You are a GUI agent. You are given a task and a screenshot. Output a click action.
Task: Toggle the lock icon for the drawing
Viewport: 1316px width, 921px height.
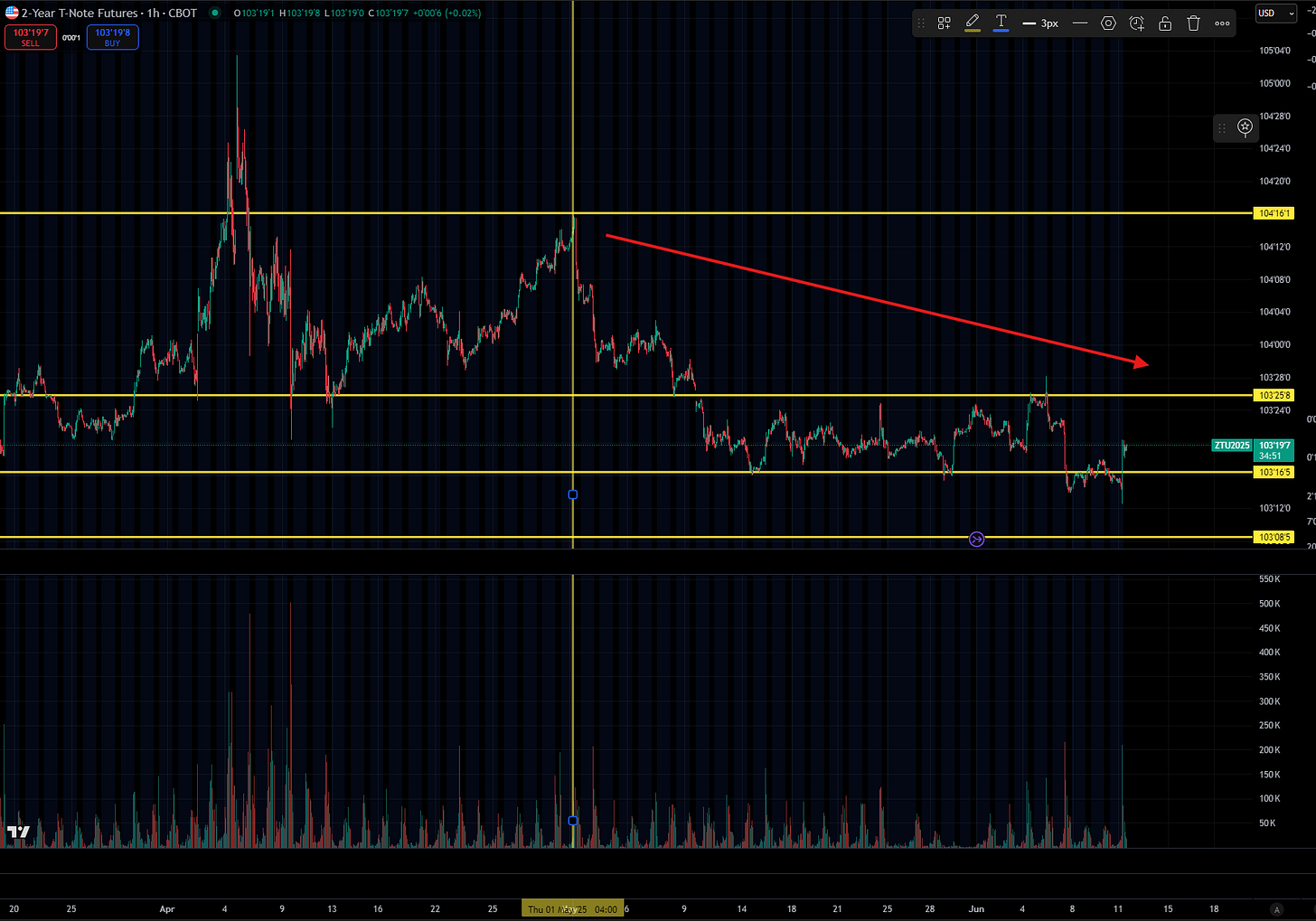tap(1165, 23)
